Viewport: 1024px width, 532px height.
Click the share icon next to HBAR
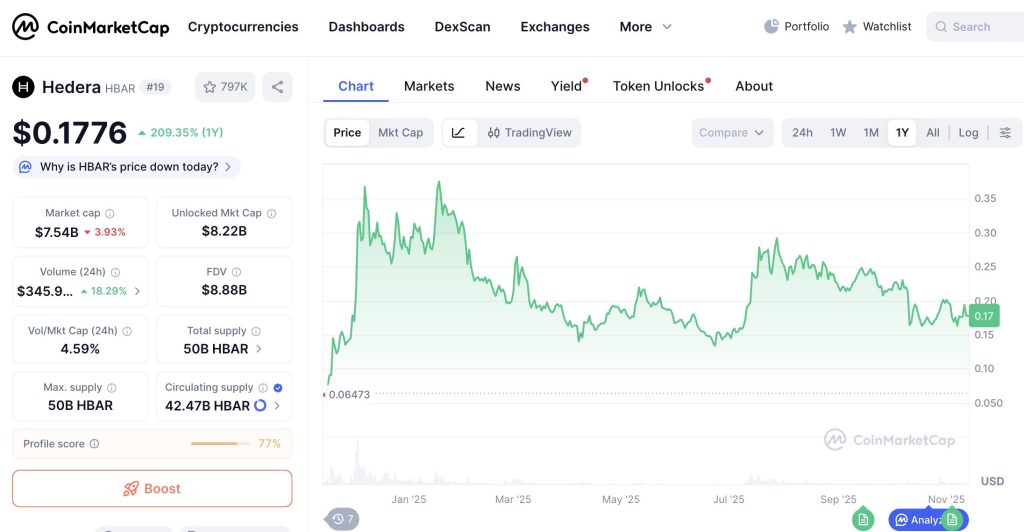(277, 87)
